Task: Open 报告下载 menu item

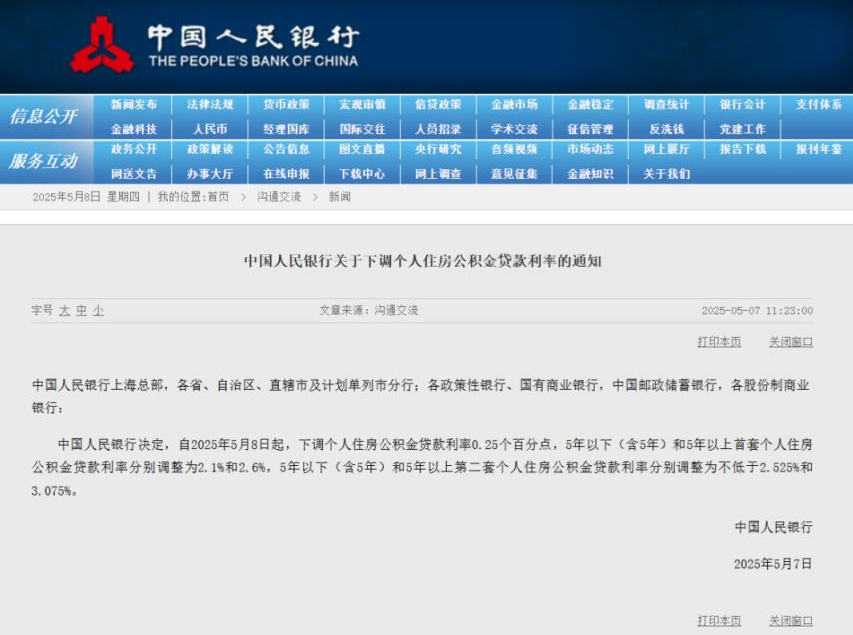Action: [x=743, y=149]
